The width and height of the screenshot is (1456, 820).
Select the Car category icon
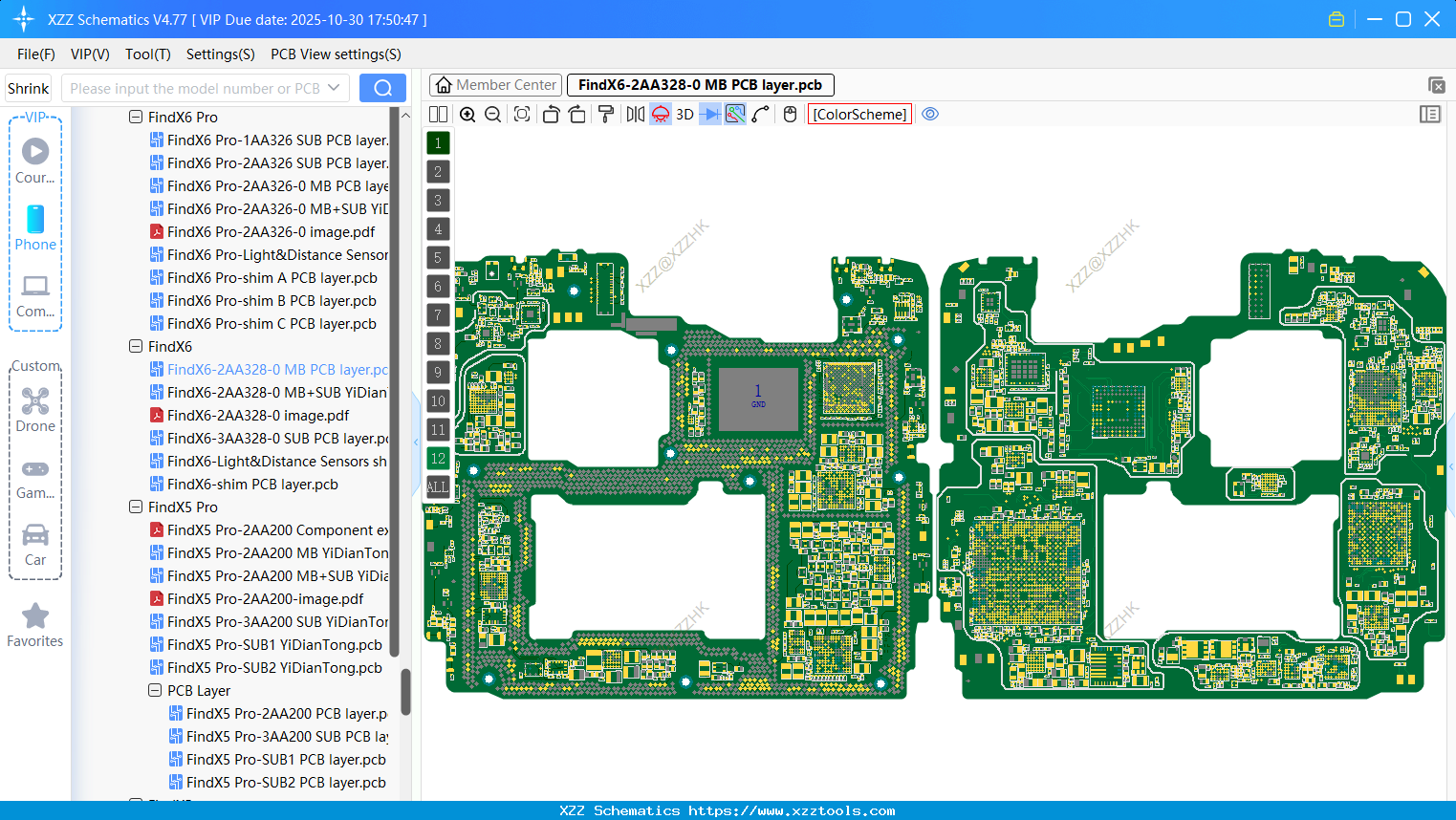tap(35, 544)
